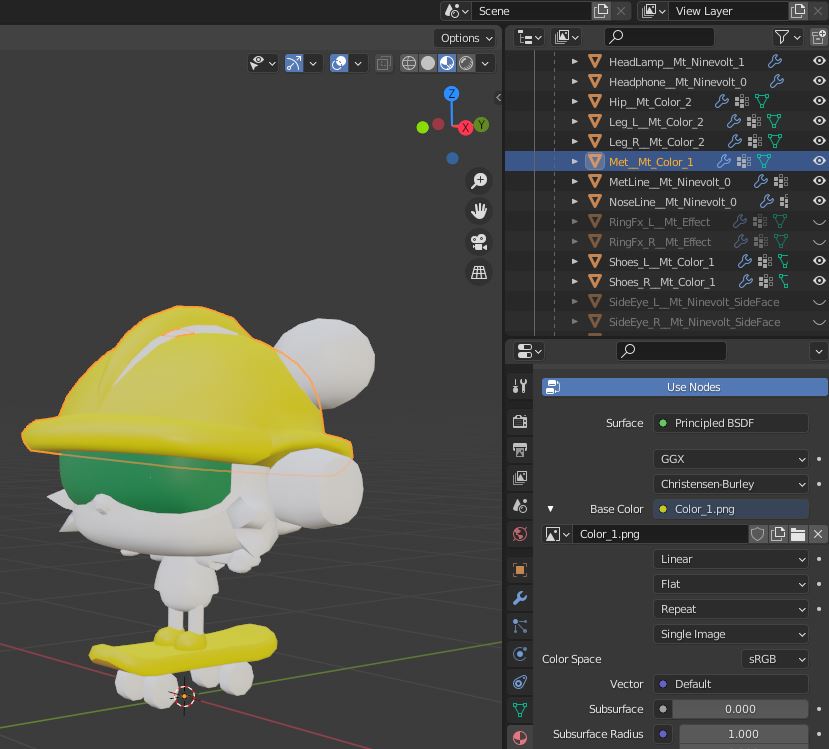Open the World properties tab

520,534
